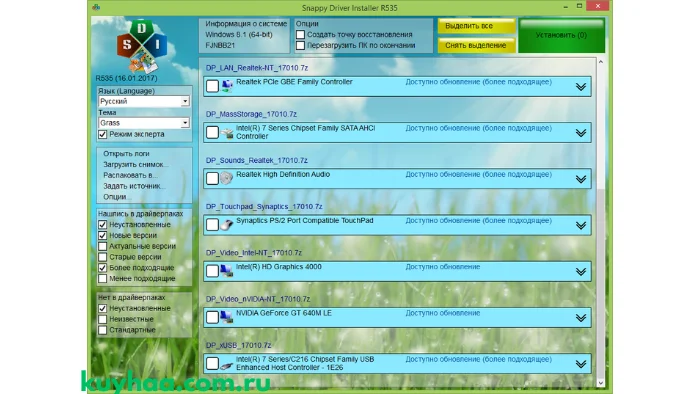Enable the Менее подходящие filter
This screenshot has height=394, width=700.
[x=103, y=278]
